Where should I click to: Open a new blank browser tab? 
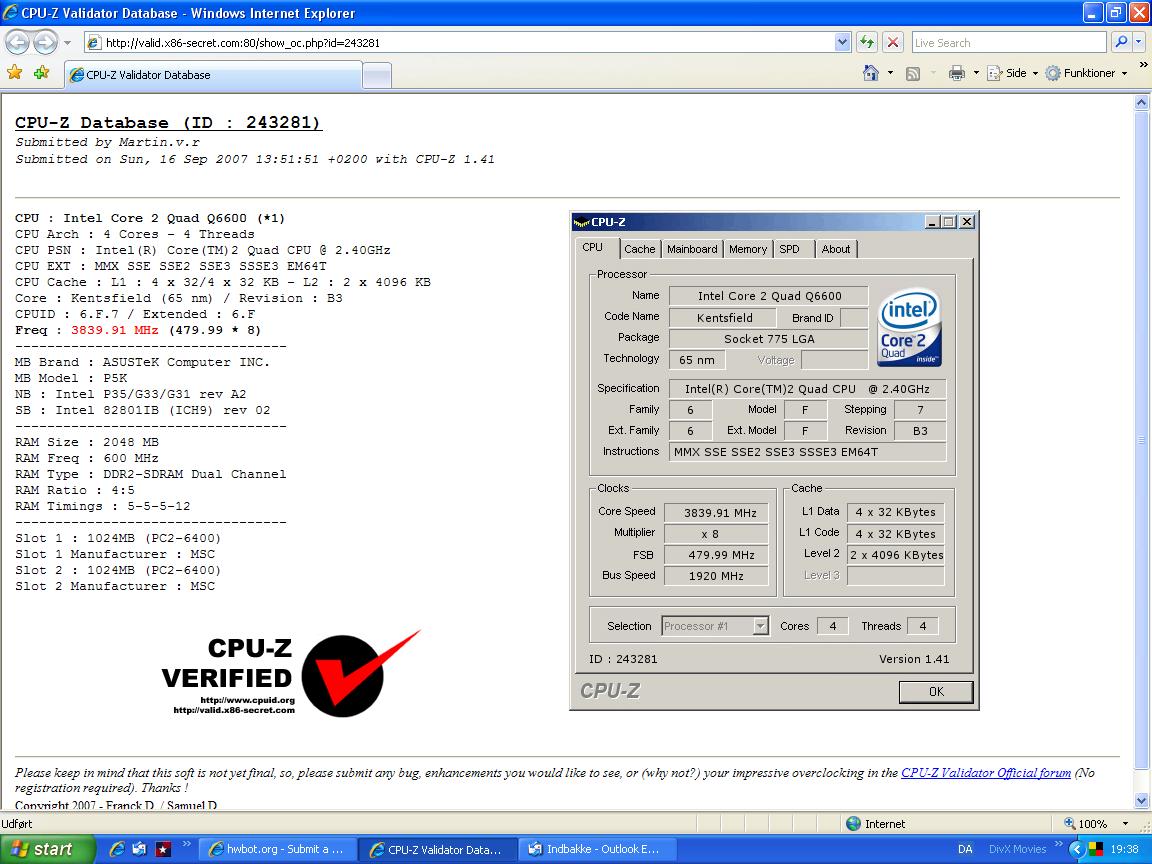377,76
